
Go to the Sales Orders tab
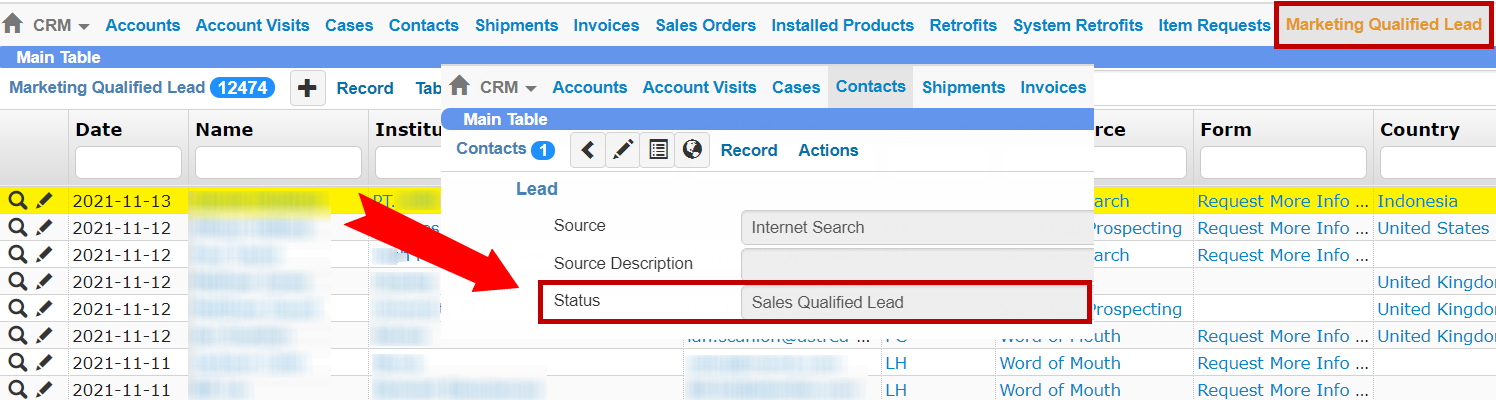[x=705, y=25]
